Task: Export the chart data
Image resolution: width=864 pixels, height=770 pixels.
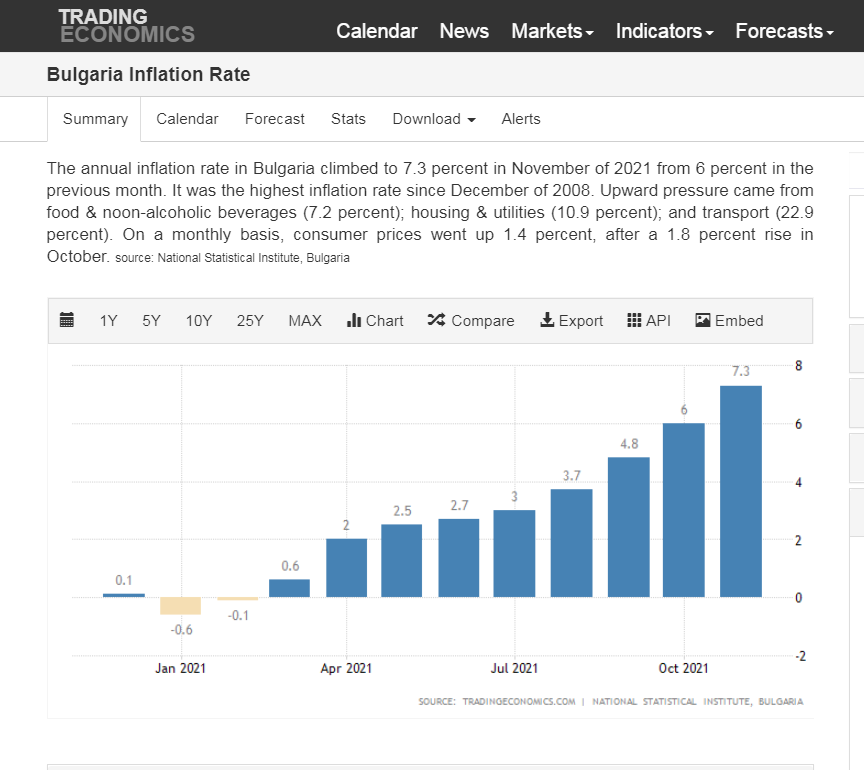Action: click(x=571, y=320)
